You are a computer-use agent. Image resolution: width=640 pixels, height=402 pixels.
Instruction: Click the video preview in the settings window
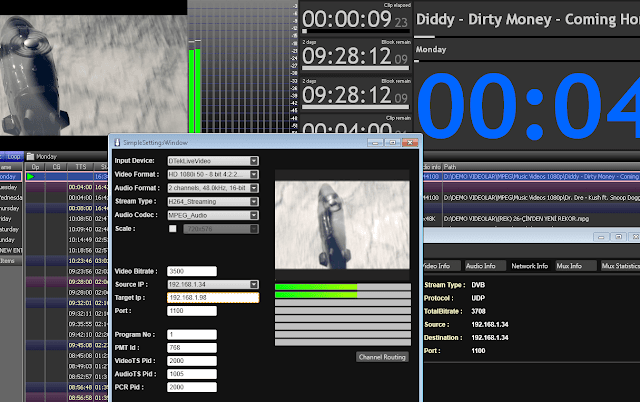point(342,225)
